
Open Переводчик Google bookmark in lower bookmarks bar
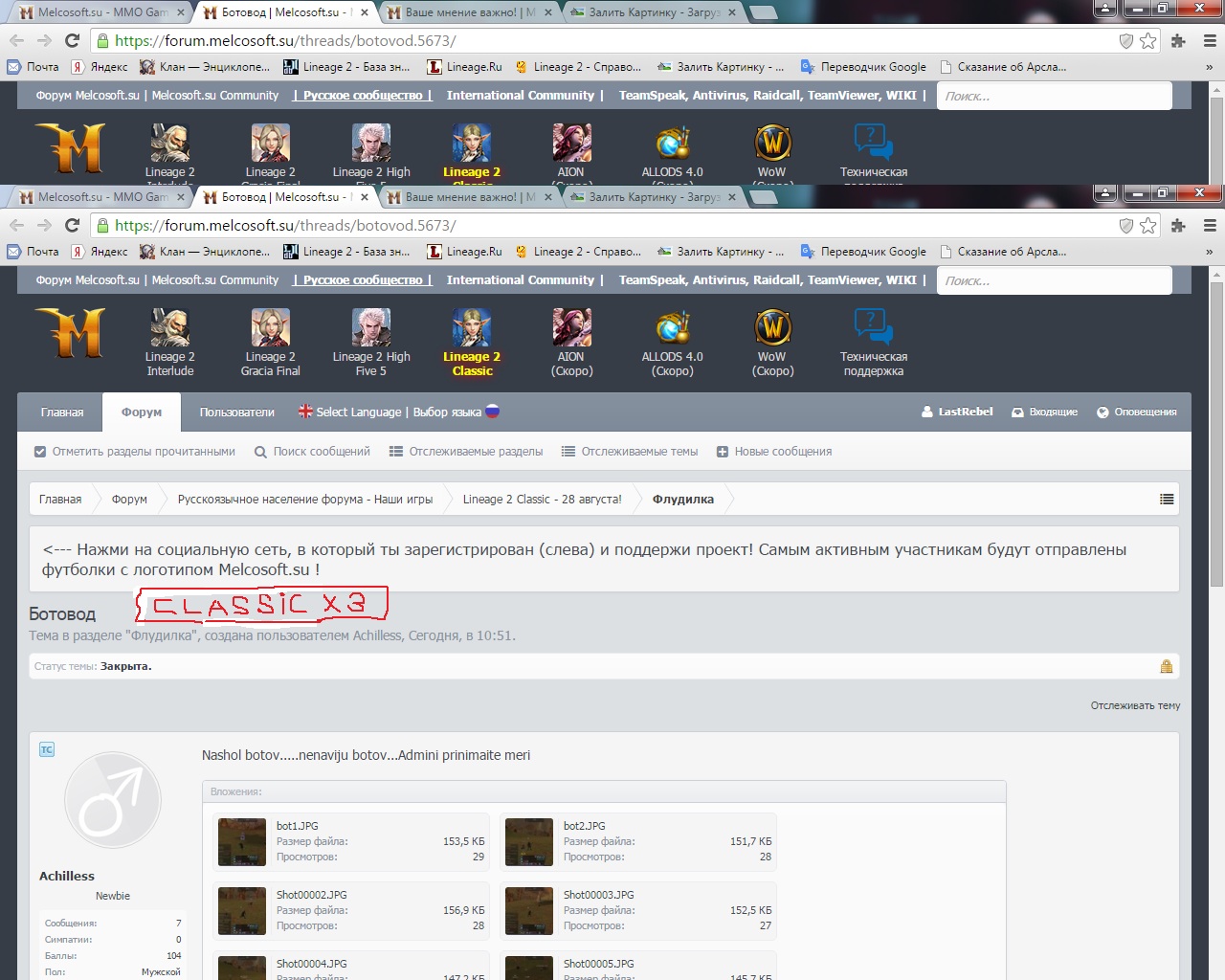click(x=863, y=252)
